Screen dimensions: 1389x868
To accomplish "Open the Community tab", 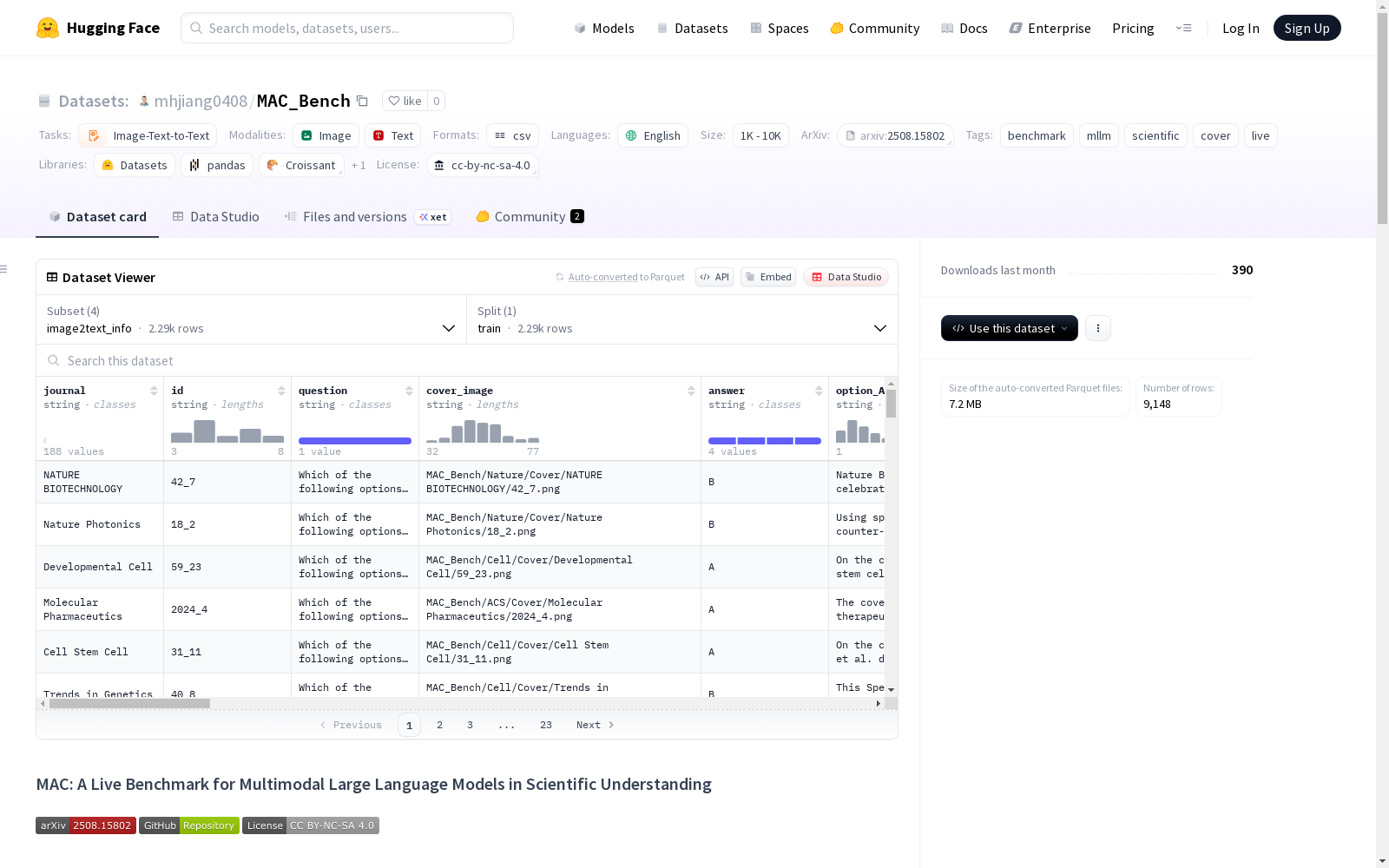I will [530, 217].
